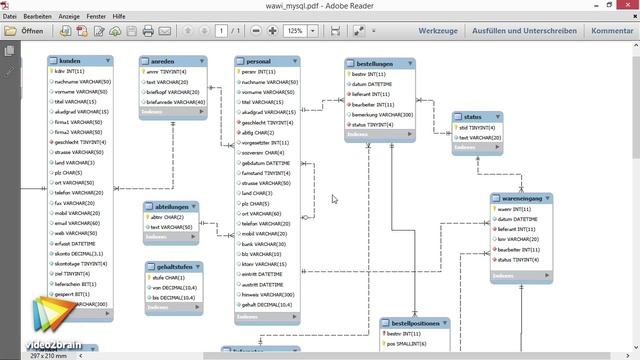Zoom in with the plus button
The height and width of the screenshot is (360, 640).
(x=273, y=31)
